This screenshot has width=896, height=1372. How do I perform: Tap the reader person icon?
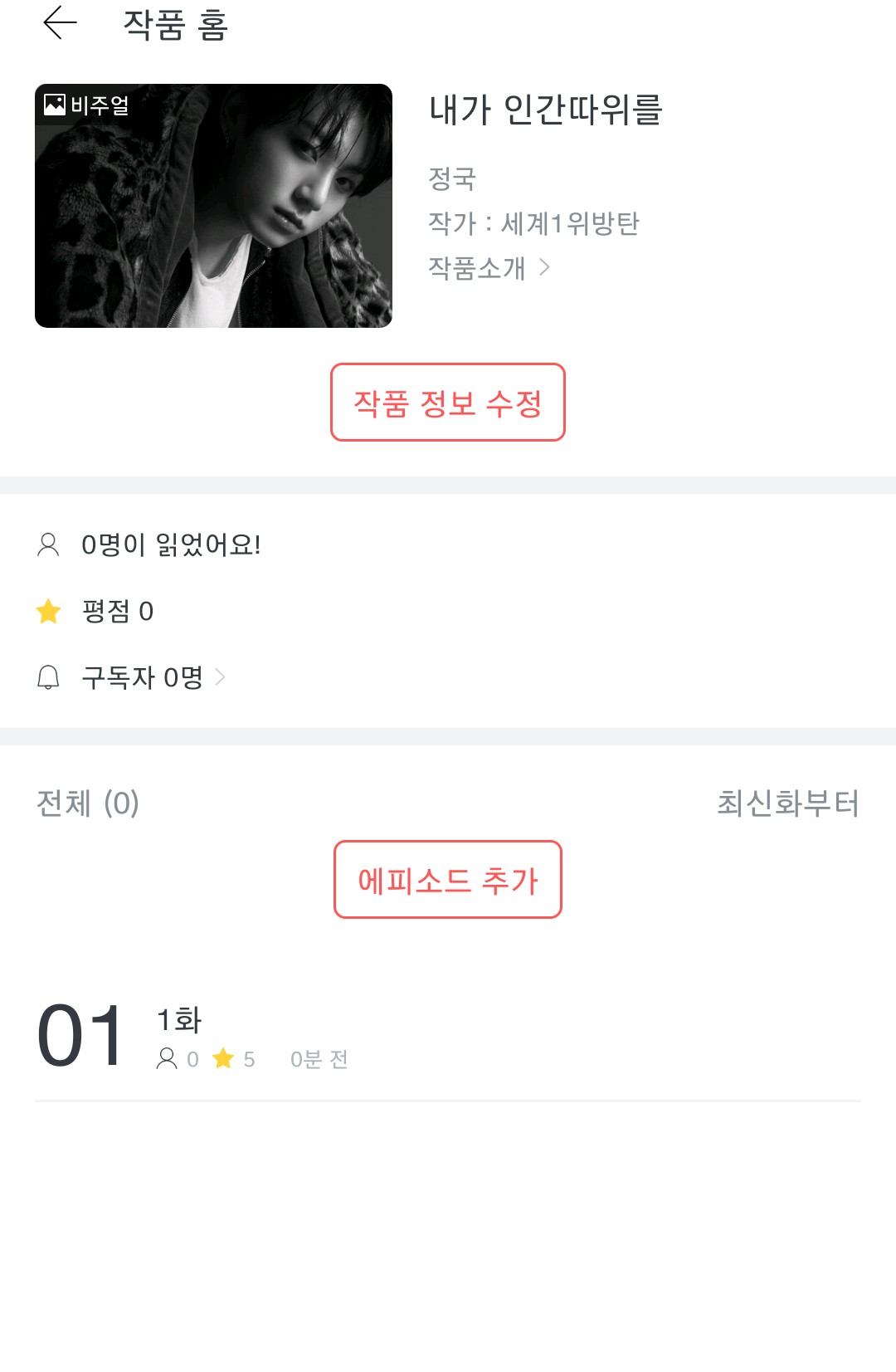(x=48, y=544)
